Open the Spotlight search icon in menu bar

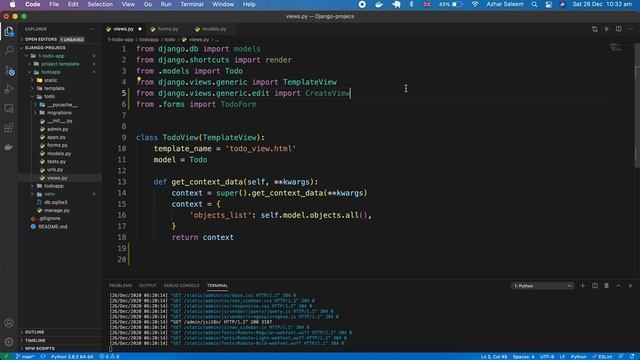pyautogui.click(x=534, y=4)
